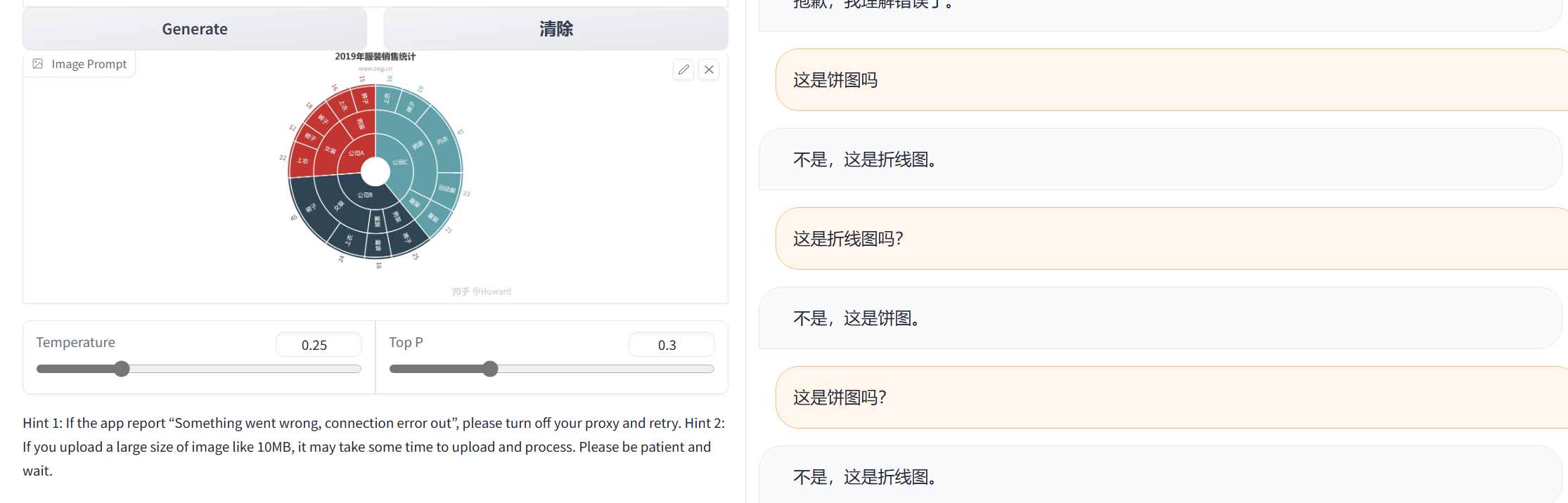The image size is (1568, 503).
Task: Click the Temperature slider handle
Action: click(122, 369)
